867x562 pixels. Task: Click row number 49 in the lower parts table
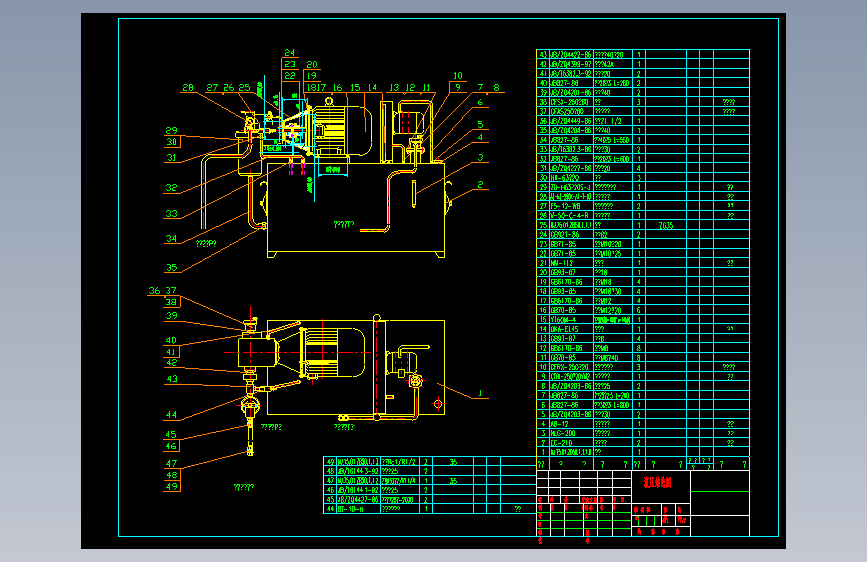tap(330, 461)
